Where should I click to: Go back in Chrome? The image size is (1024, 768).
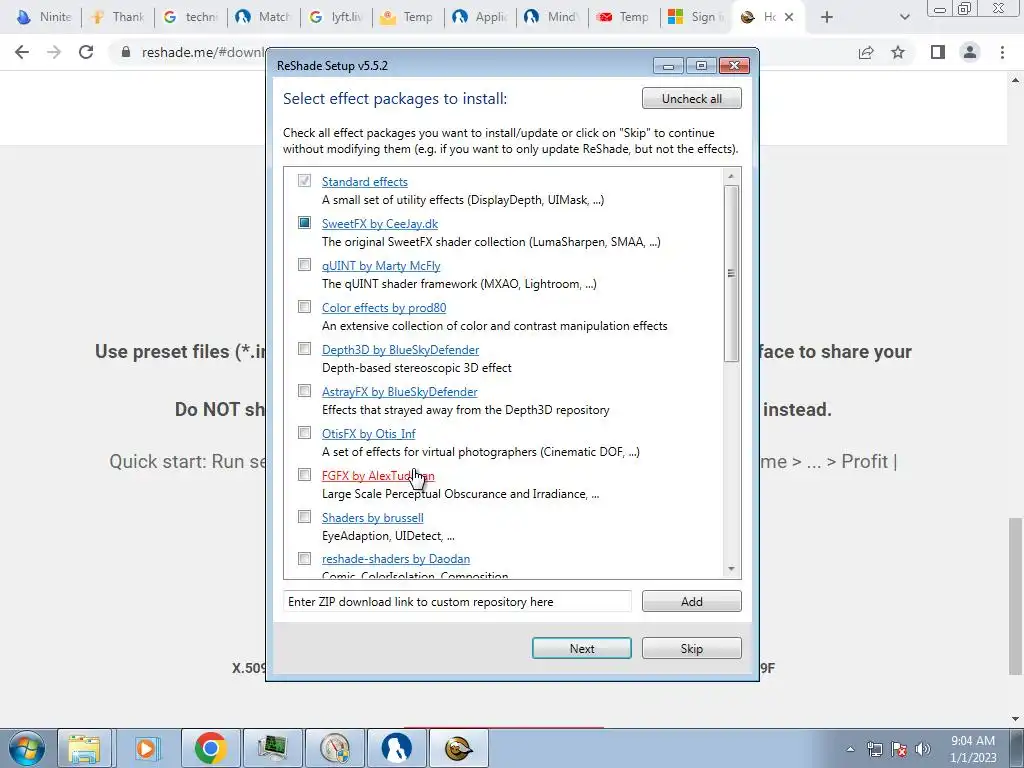[22, 52]
